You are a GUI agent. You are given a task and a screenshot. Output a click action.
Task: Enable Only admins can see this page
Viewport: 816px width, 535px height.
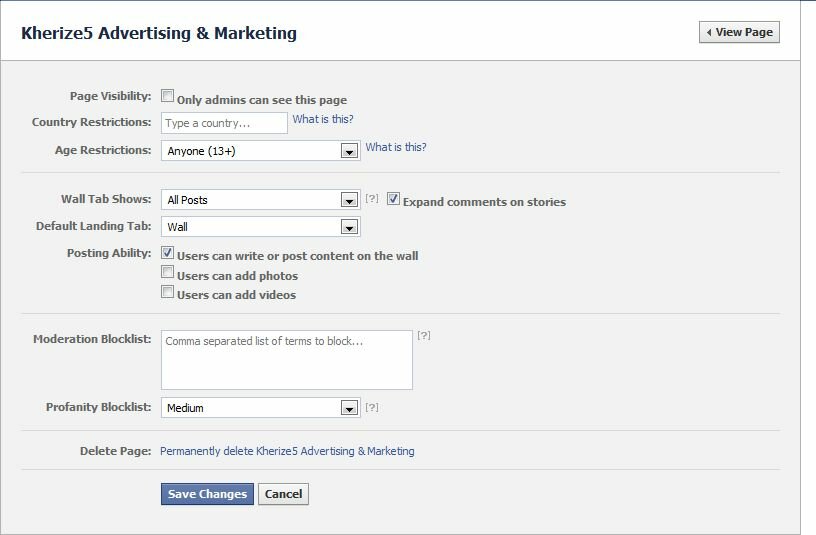pyautogui.click(x=167, y=96)
